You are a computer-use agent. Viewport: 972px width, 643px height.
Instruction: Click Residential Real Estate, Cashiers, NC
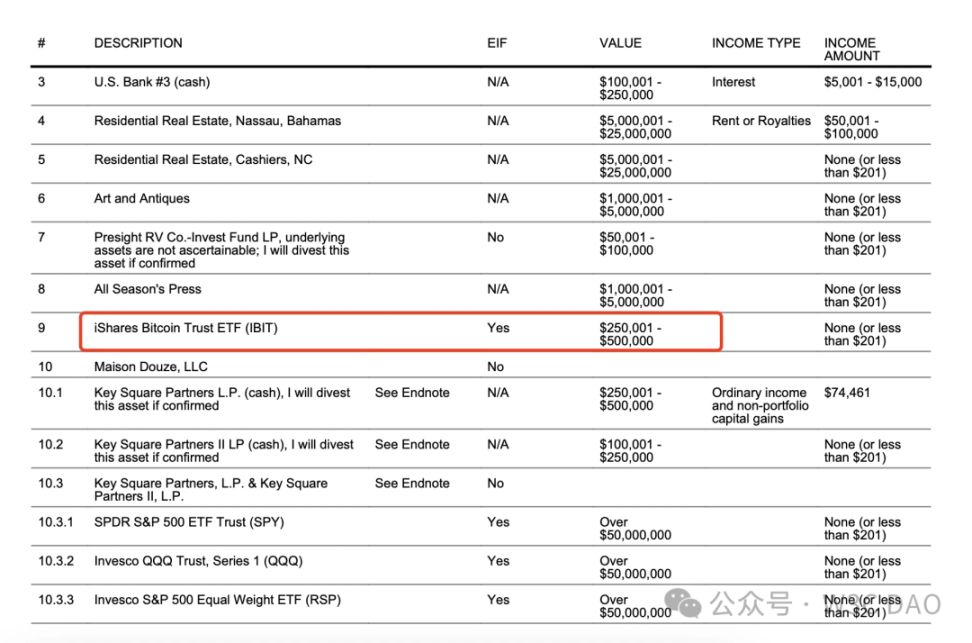210,160
